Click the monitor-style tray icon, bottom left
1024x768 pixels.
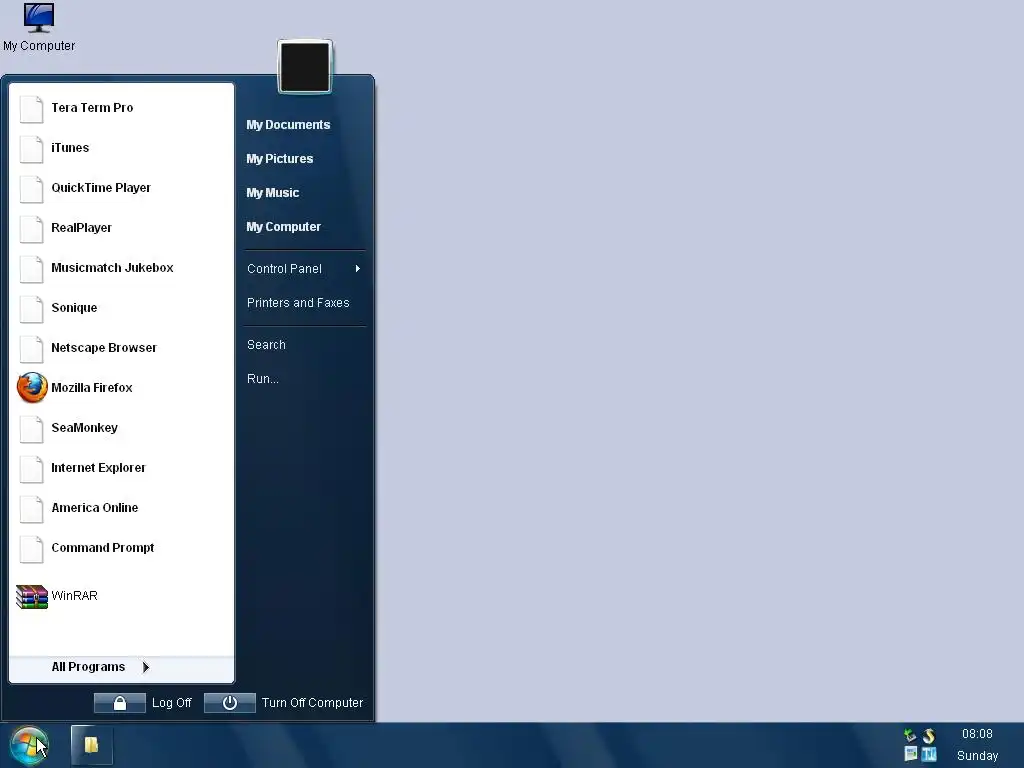[x=910, y=754]
